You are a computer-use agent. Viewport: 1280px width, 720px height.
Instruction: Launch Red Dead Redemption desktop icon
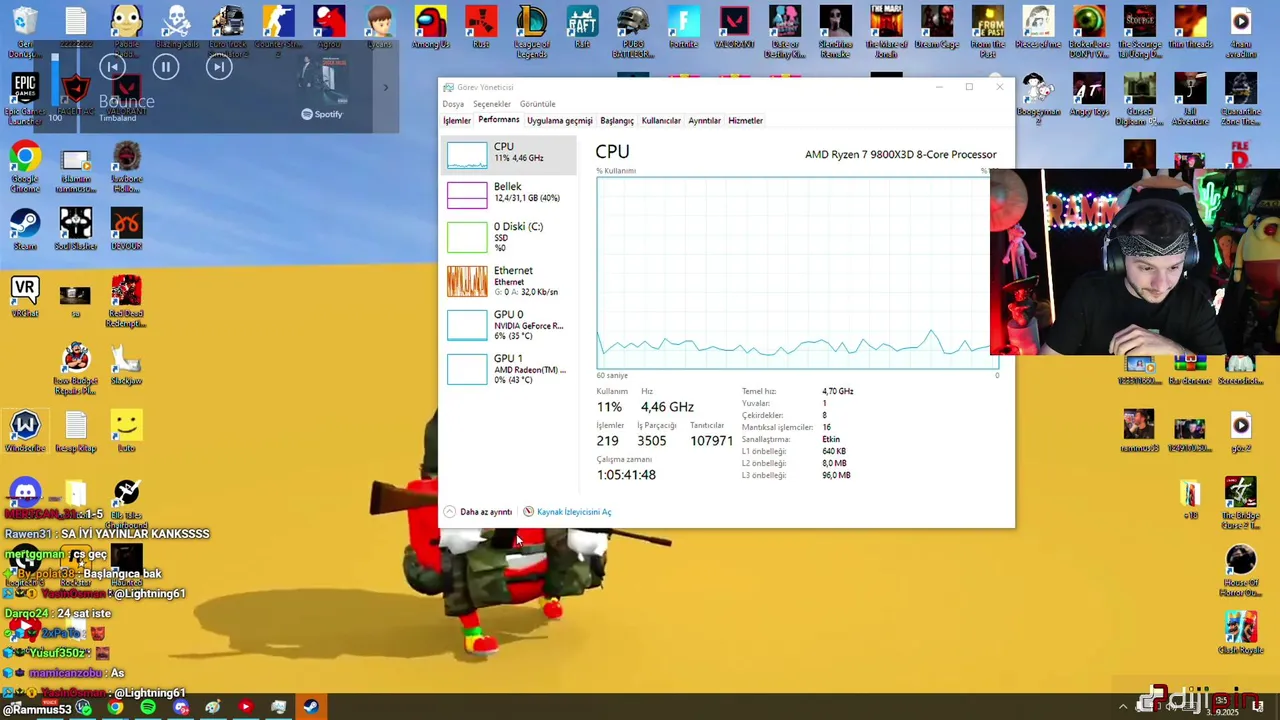(x=126, y=300)
